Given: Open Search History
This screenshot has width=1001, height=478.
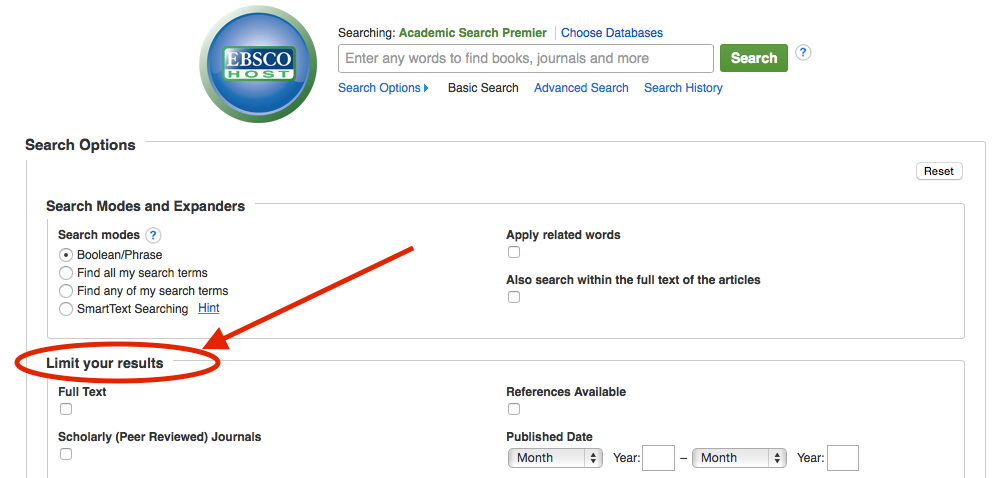Looking at the screenshot, I should [683, 88].
